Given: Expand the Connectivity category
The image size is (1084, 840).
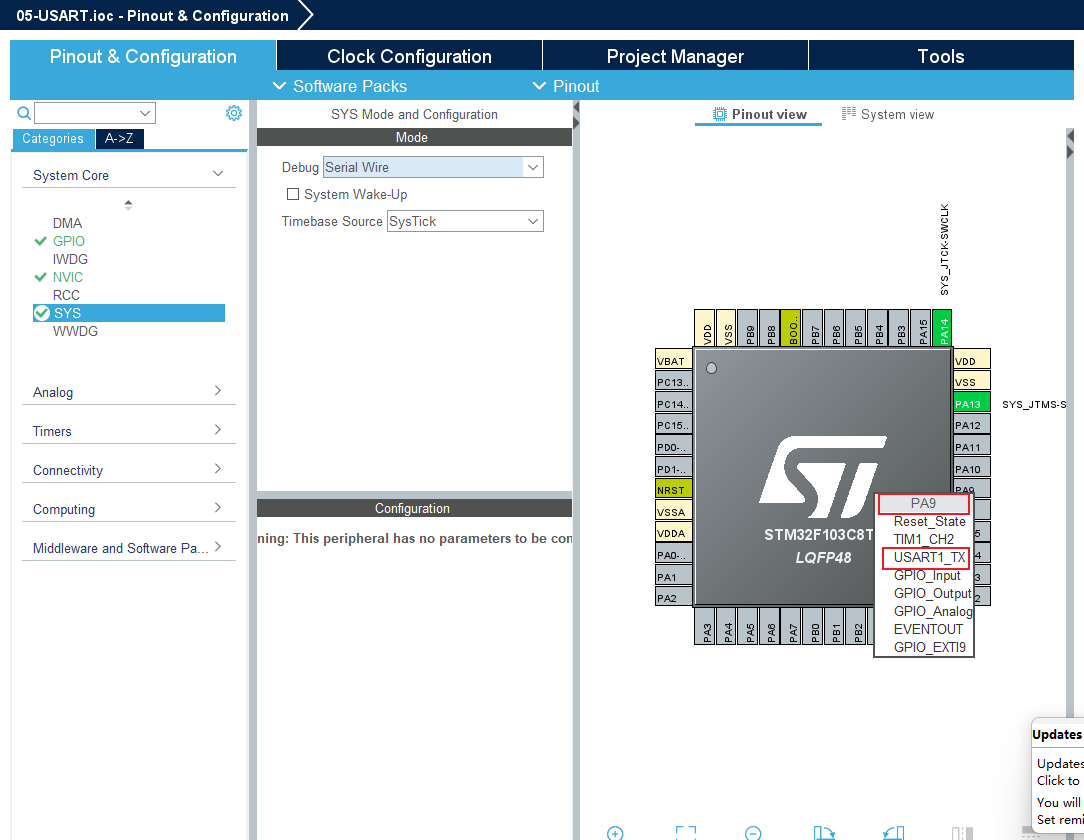Looking at the screenshot, I should (x=129, y=470).
